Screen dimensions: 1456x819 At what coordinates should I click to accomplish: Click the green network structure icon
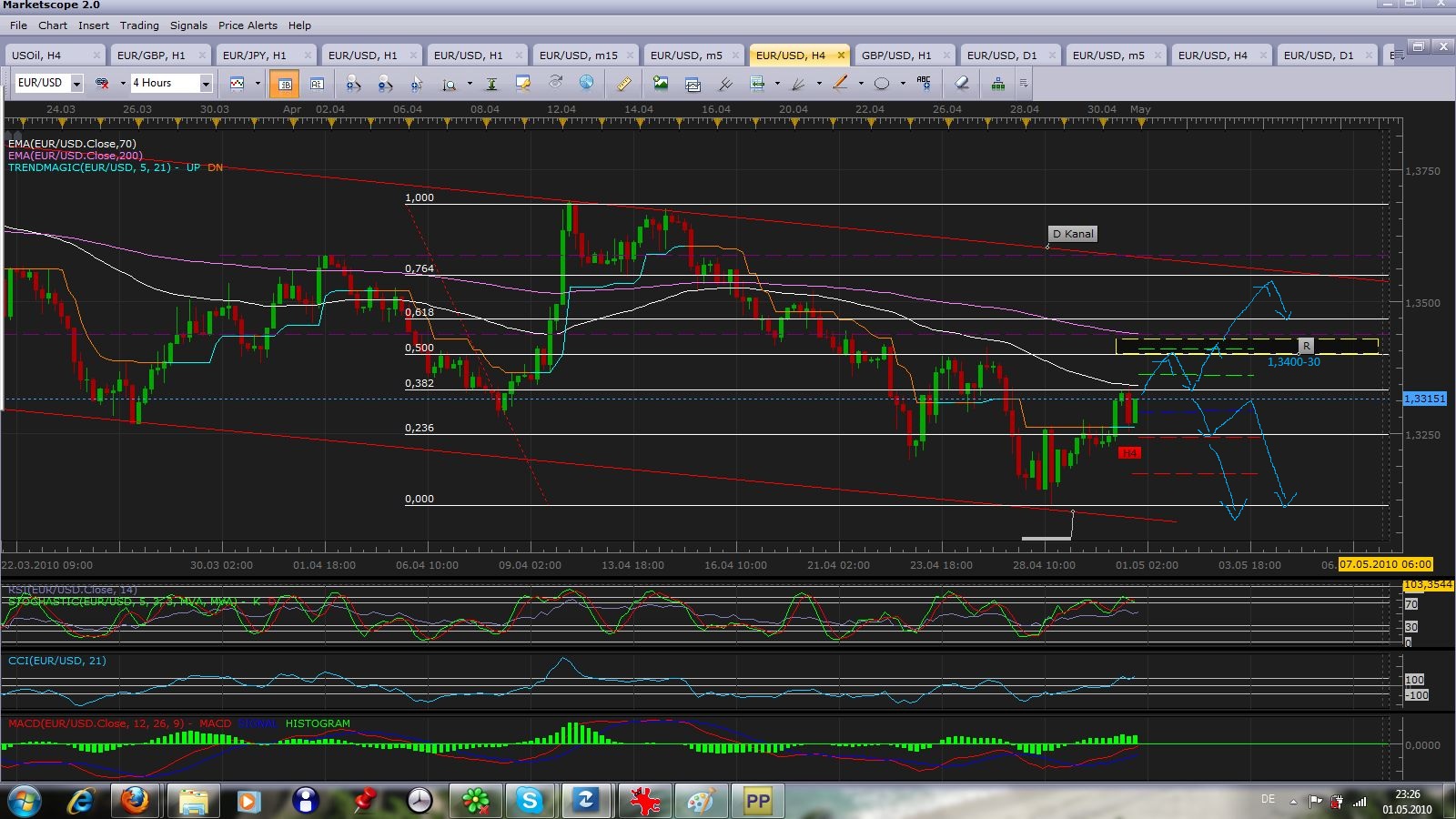point(998,84)
